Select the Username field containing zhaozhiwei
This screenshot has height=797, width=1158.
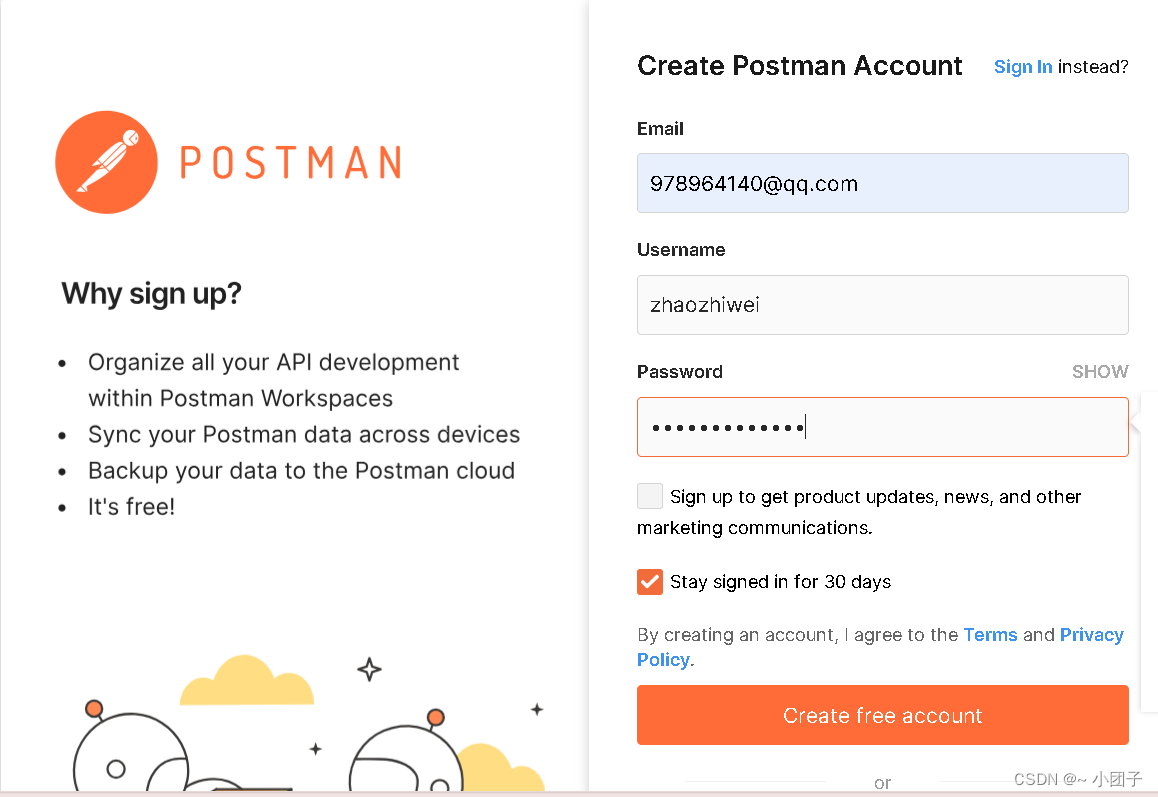883,305
